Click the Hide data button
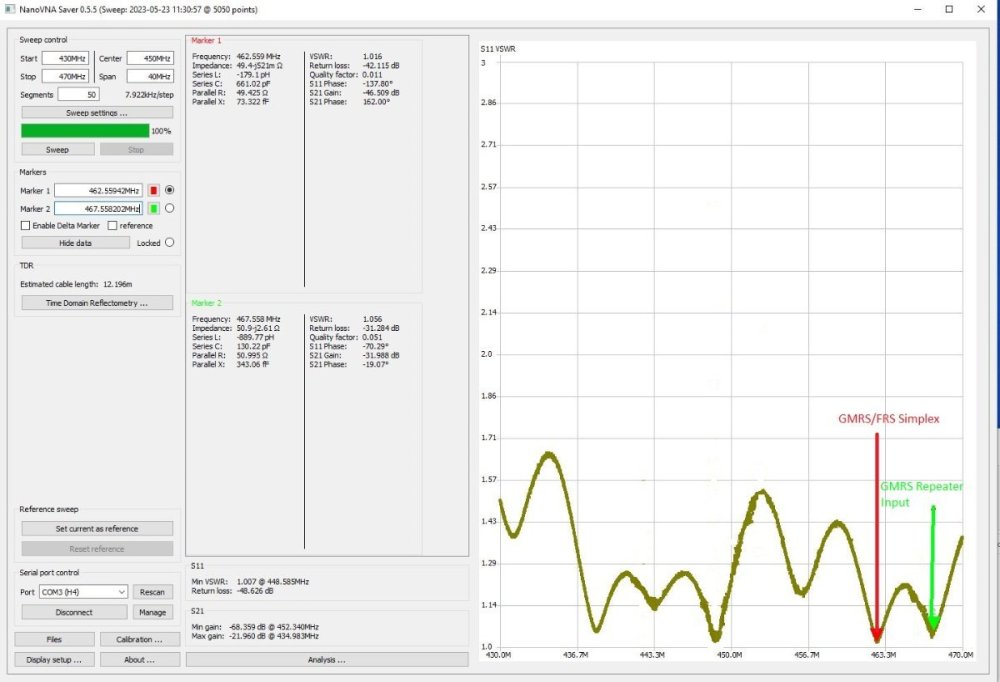The width and height of the screenshot is (1000, 682). [75, 242]
